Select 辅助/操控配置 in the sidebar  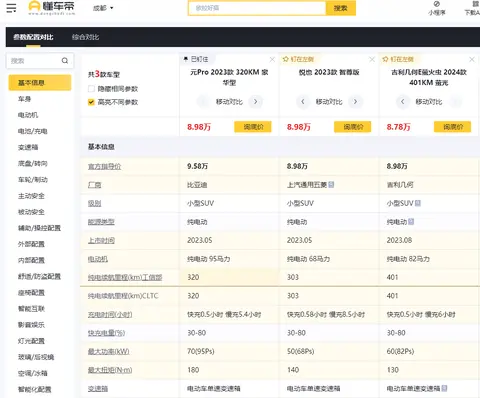pos(39,228)
